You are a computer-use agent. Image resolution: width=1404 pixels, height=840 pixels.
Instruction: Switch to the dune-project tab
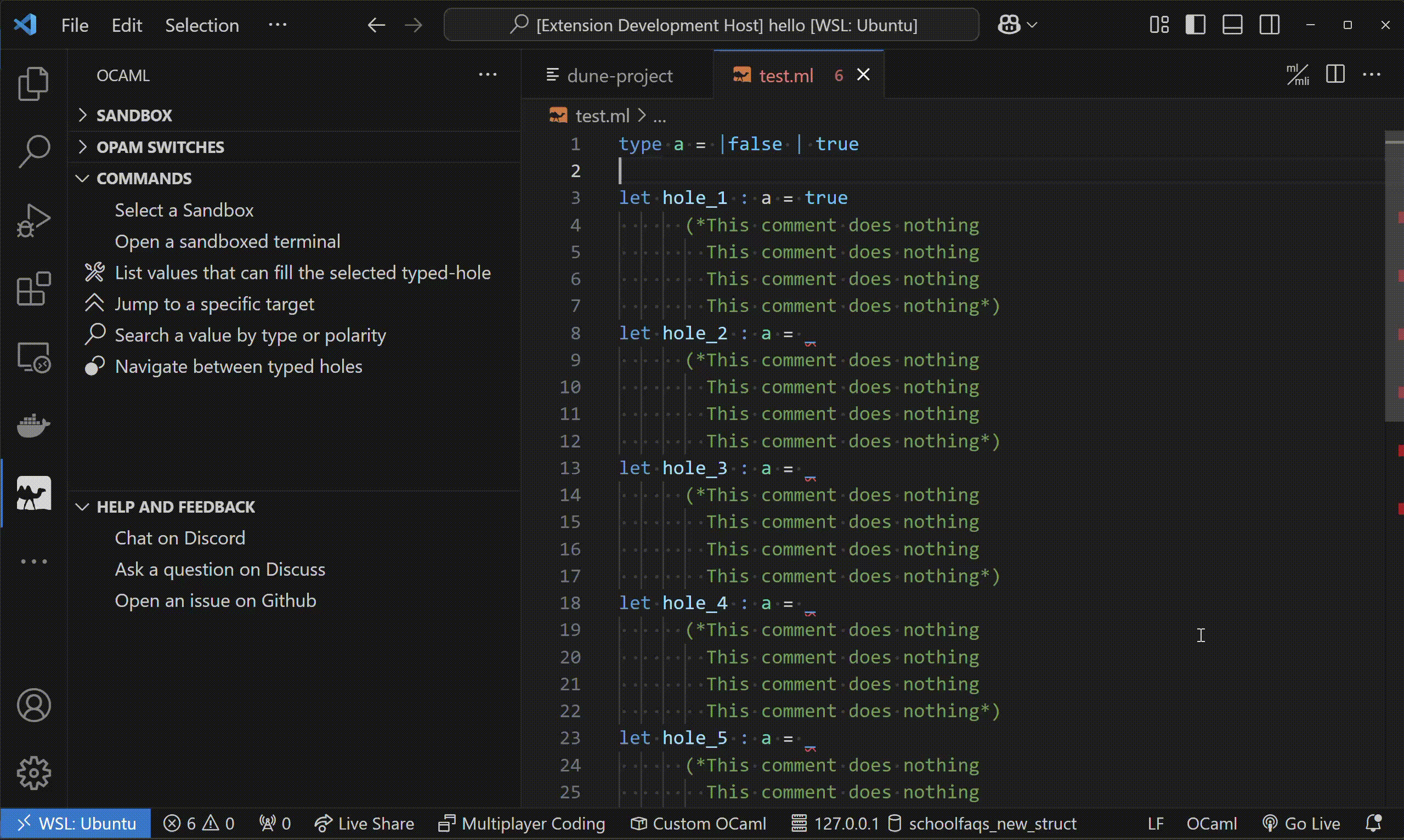tap(619, 75)
